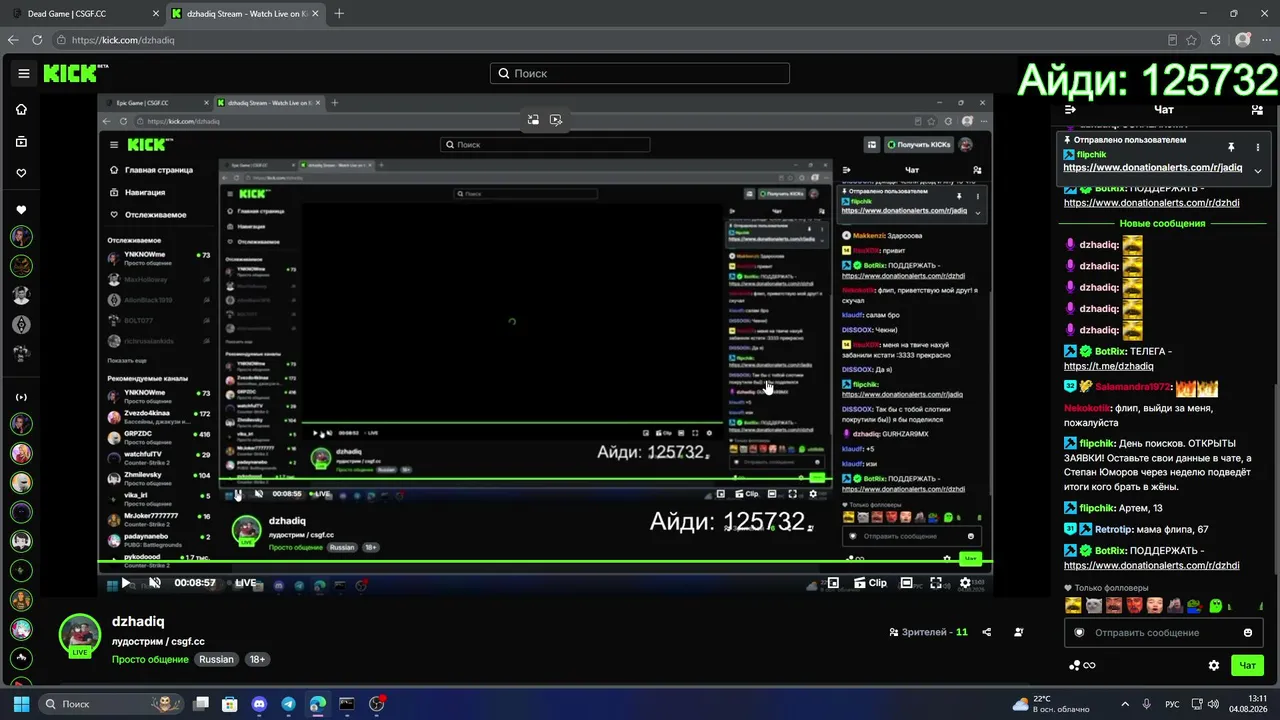Unpin the pinned chat message

pos(1231,147)
